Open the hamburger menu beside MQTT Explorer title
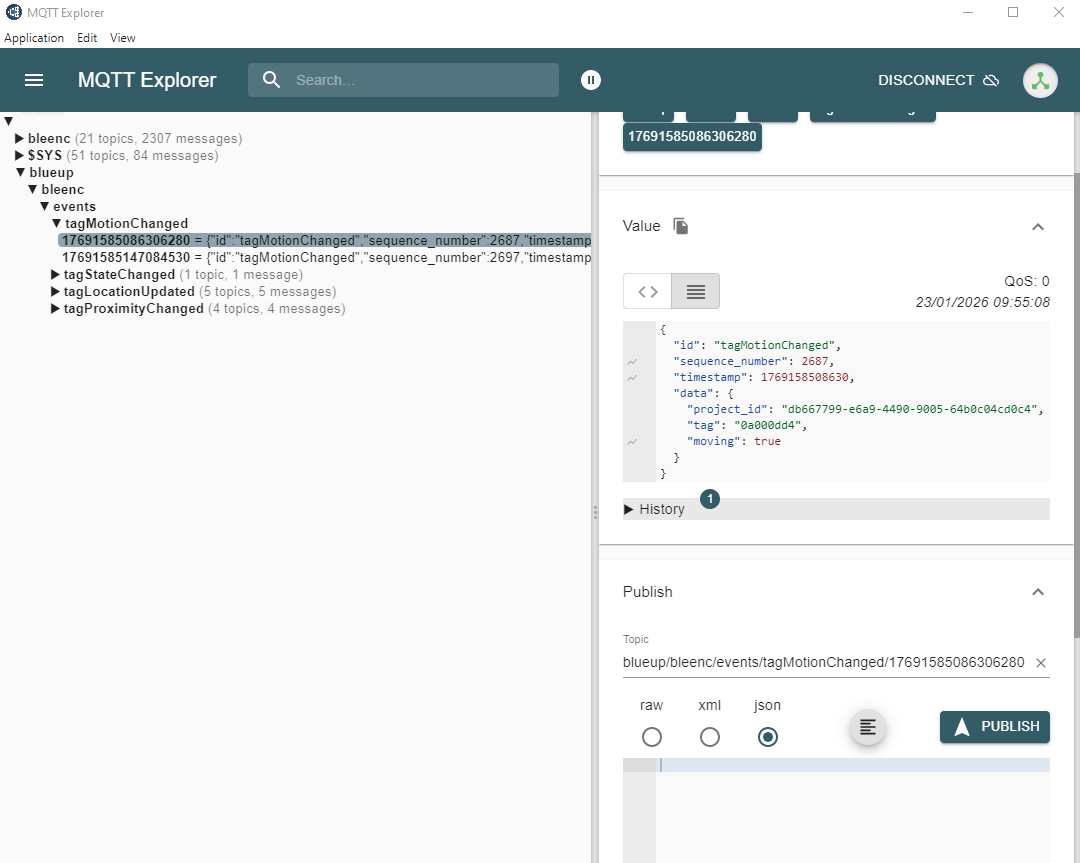Viewport: 1080px width, 863px height. pyautogui.click(x=34, y=80)
